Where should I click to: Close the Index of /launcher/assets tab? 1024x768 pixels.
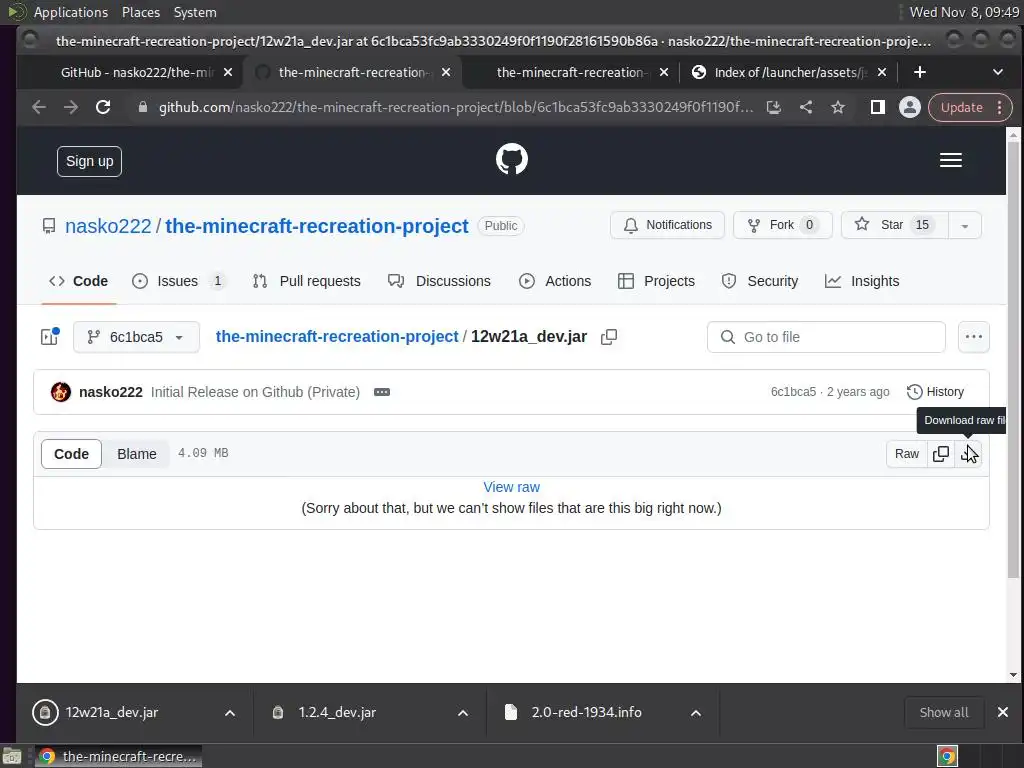click(882, 72)
